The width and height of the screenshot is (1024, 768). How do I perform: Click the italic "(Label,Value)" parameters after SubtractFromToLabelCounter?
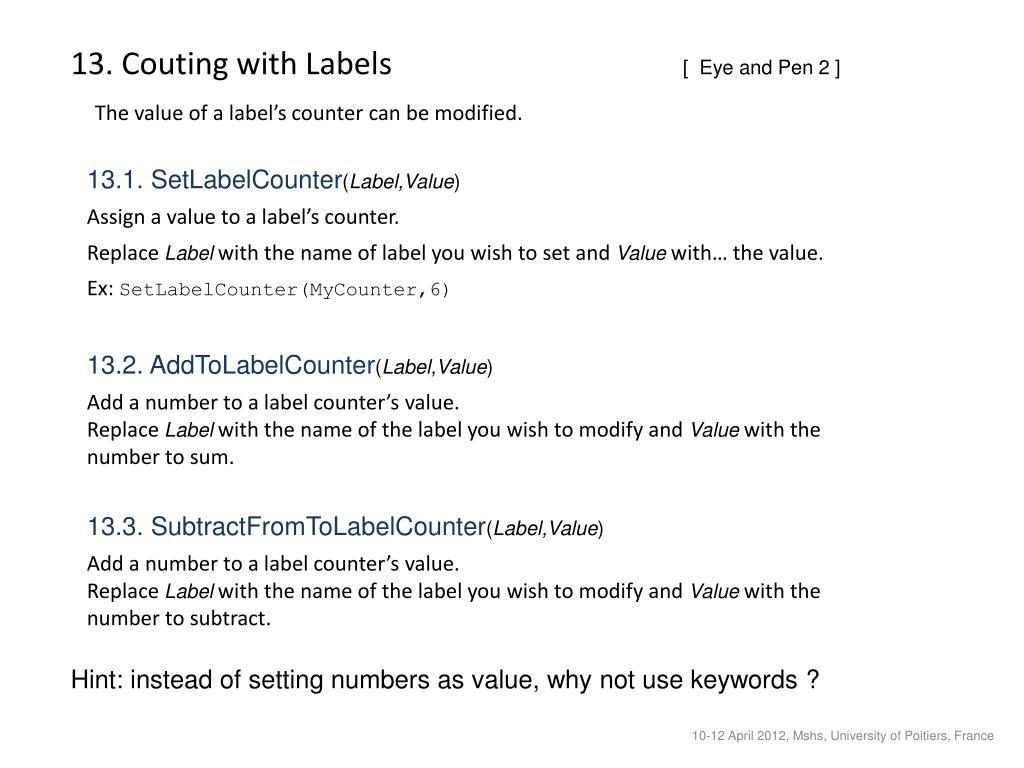click(545, 528)
